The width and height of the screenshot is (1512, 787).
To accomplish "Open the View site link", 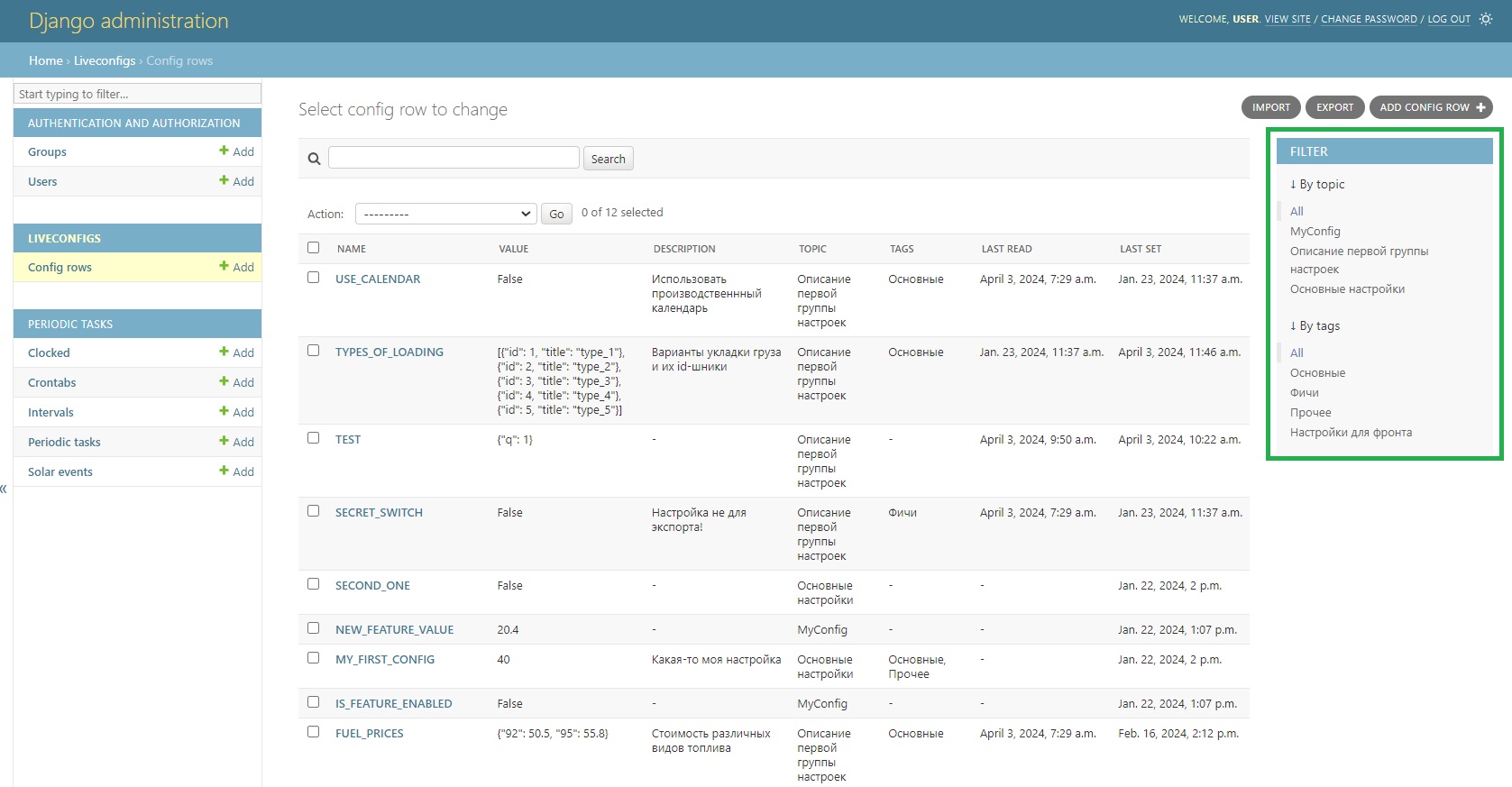I will pos(1287,19).
